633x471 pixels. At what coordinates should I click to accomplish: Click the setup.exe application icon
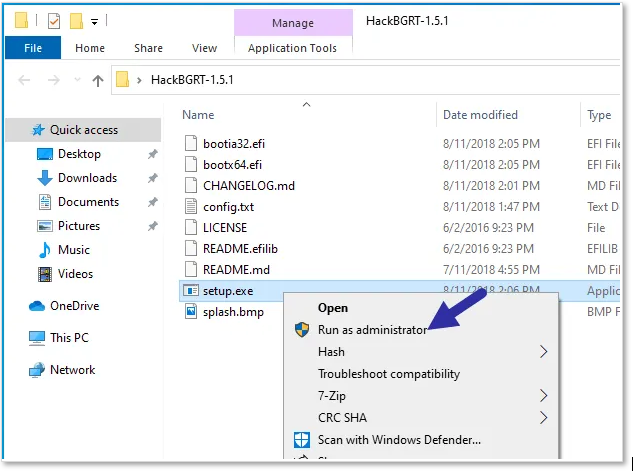click(191, 291)
